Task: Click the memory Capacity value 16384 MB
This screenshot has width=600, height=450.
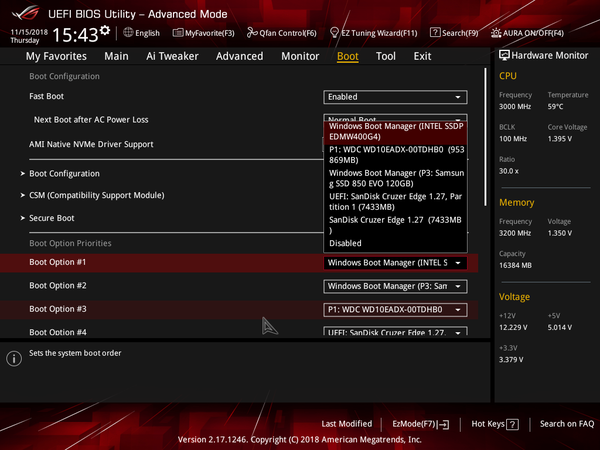Action: (515, 266)
